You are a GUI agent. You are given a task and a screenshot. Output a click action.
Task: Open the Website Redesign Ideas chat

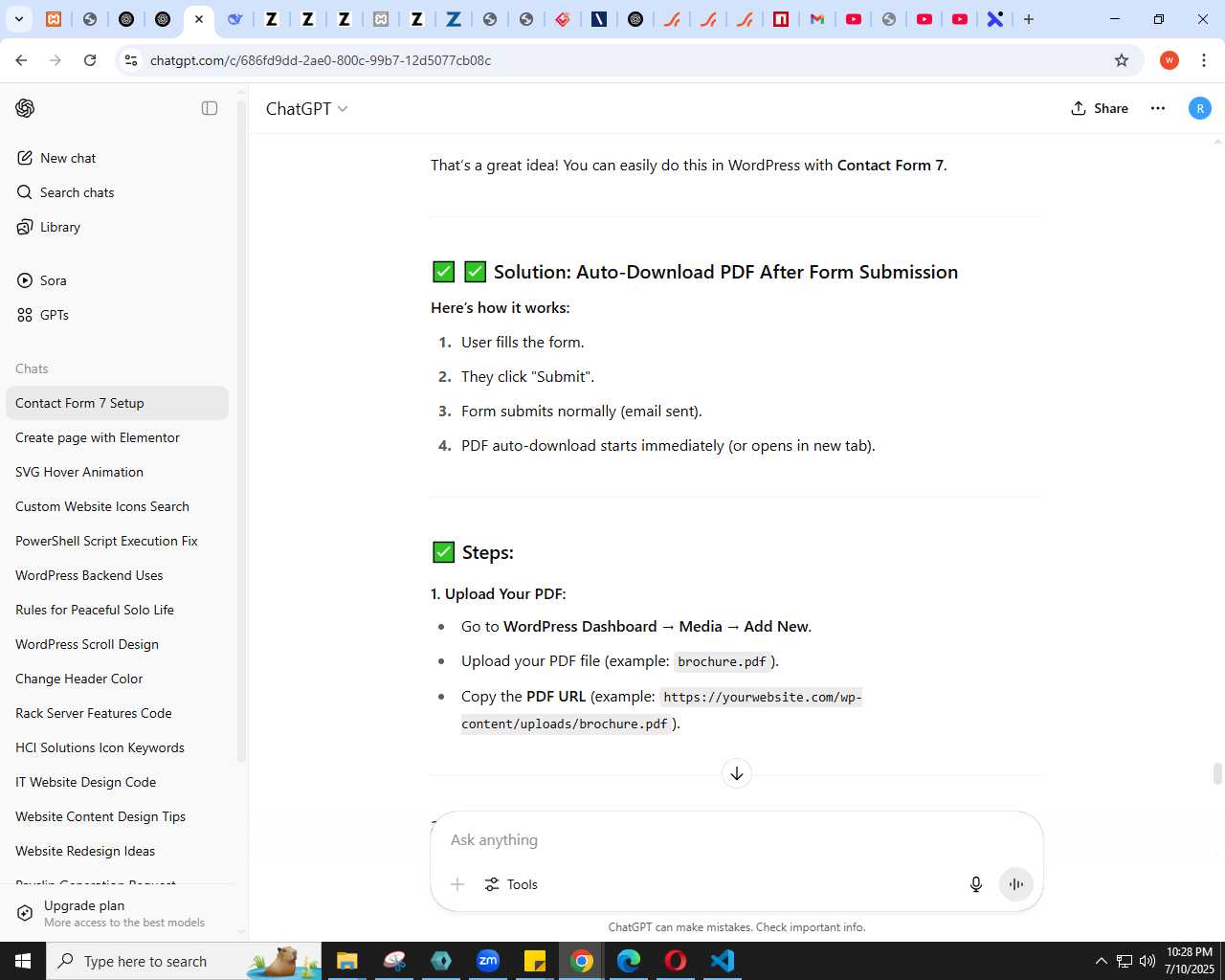(117, 851)
